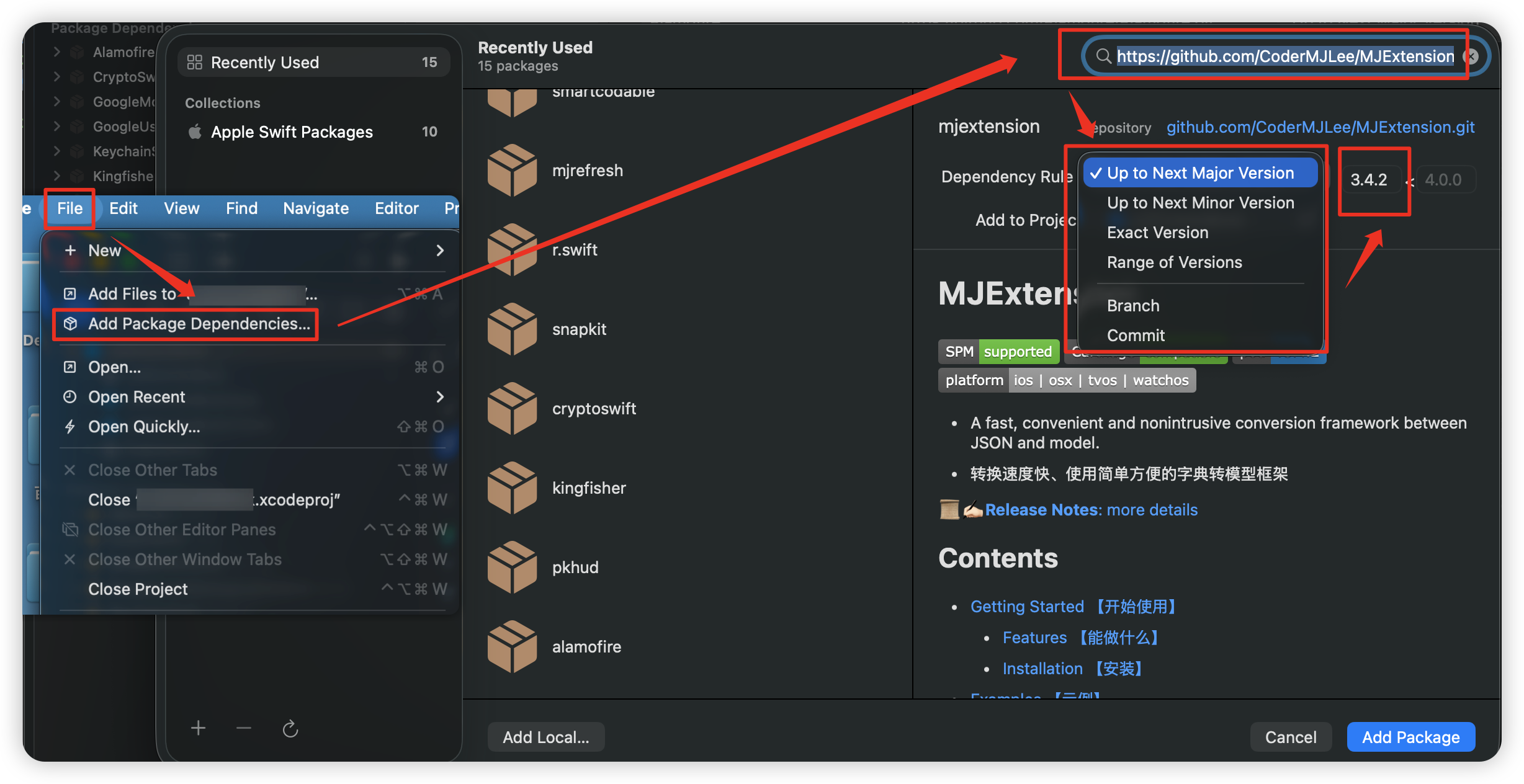Expand the New submenu arrow
The width and height of the screenshot is (1524, 784).
440,251
